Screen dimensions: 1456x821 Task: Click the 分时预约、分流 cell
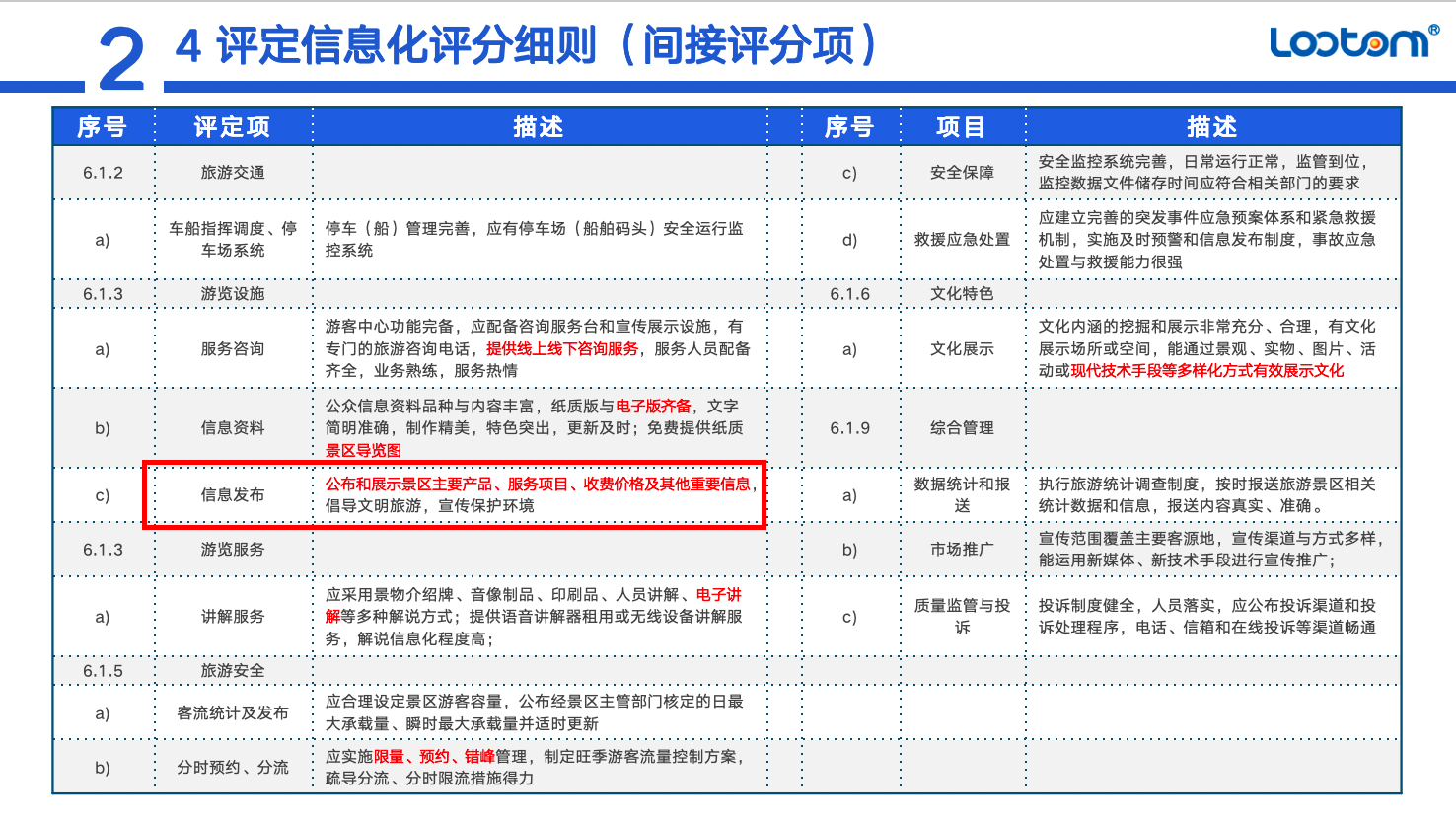[233, 768]
